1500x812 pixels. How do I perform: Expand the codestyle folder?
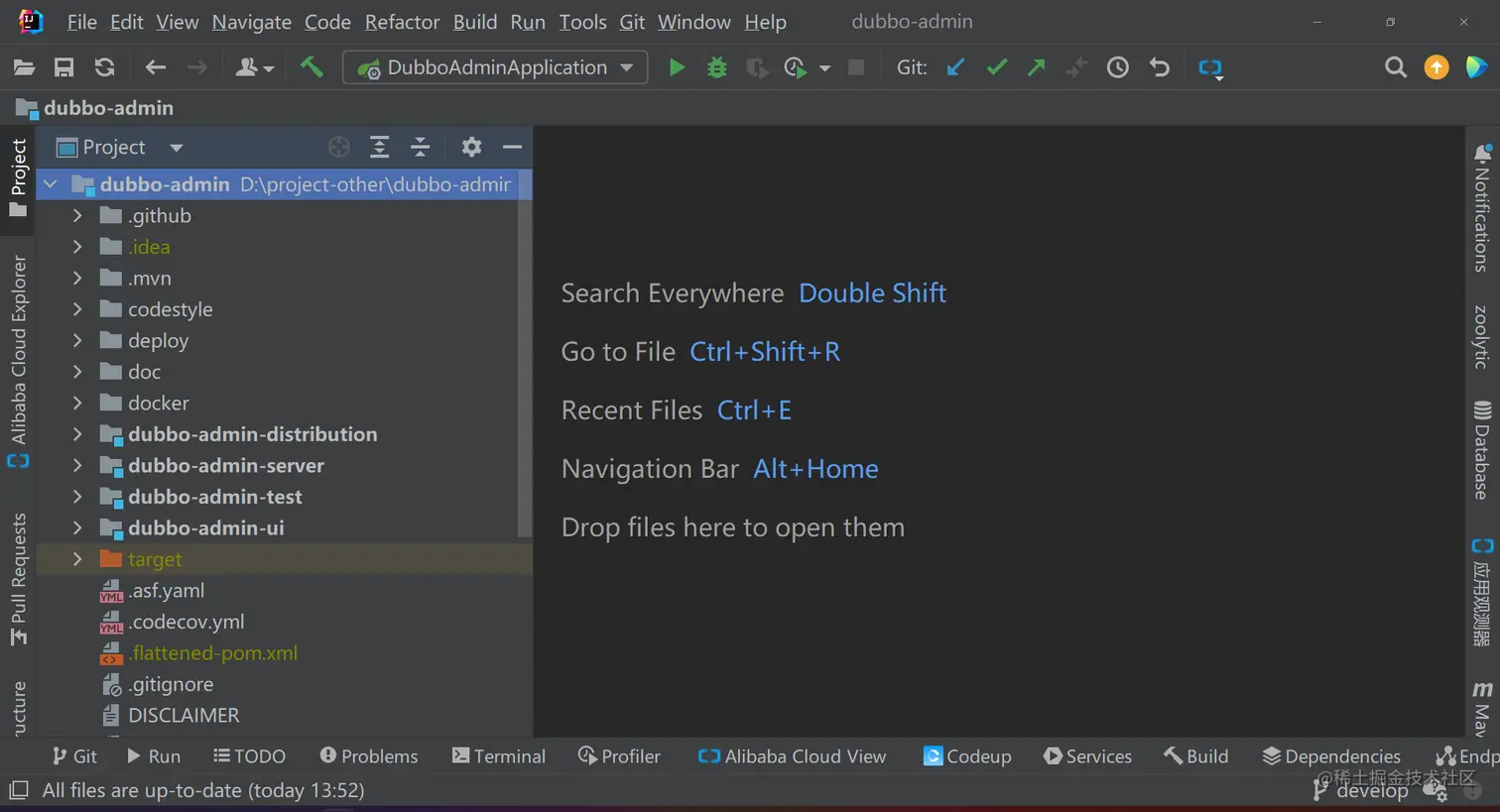(x=77, y=309)
